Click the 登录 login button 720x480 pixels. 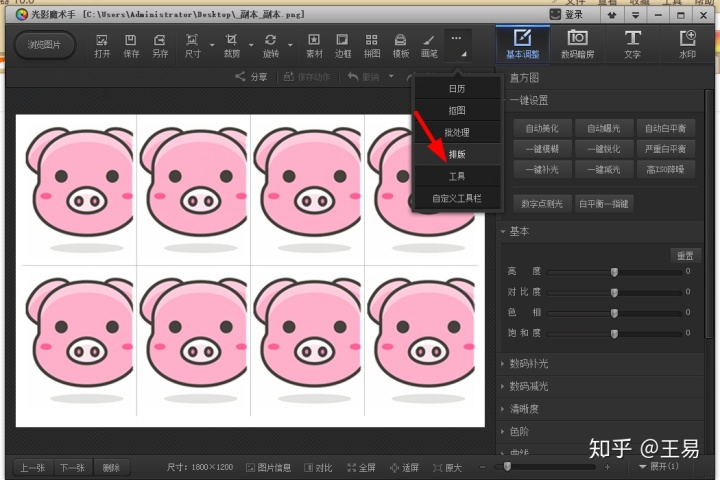567,15
